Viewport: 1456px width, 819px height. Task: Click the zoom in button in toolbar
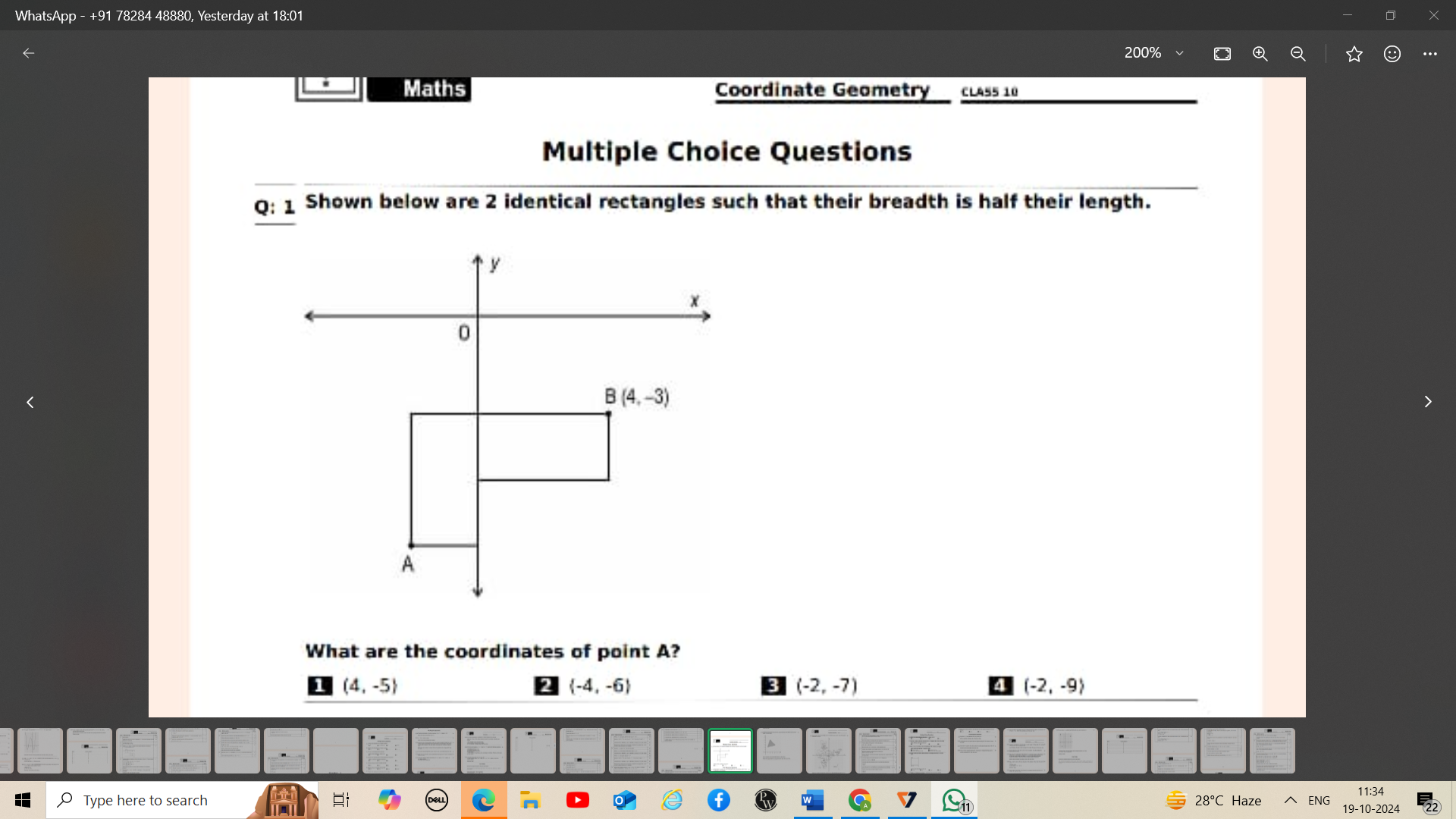[1258, 52]
